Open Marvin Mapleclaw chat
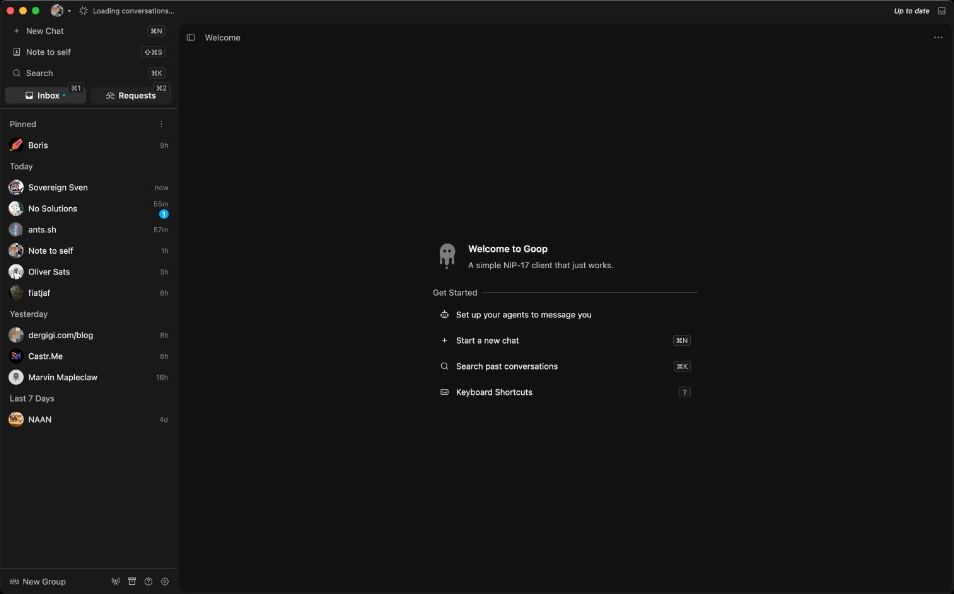The height and width of the screenshot is (594, 954). 88,377
